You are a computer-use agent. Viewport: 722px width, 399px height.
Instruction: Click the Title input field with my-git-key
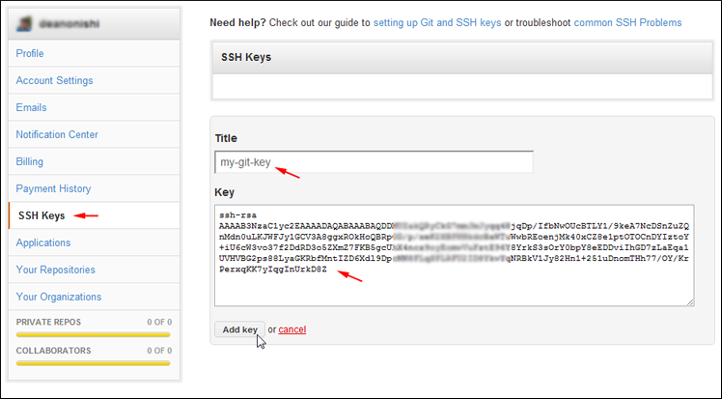(374, 162)
